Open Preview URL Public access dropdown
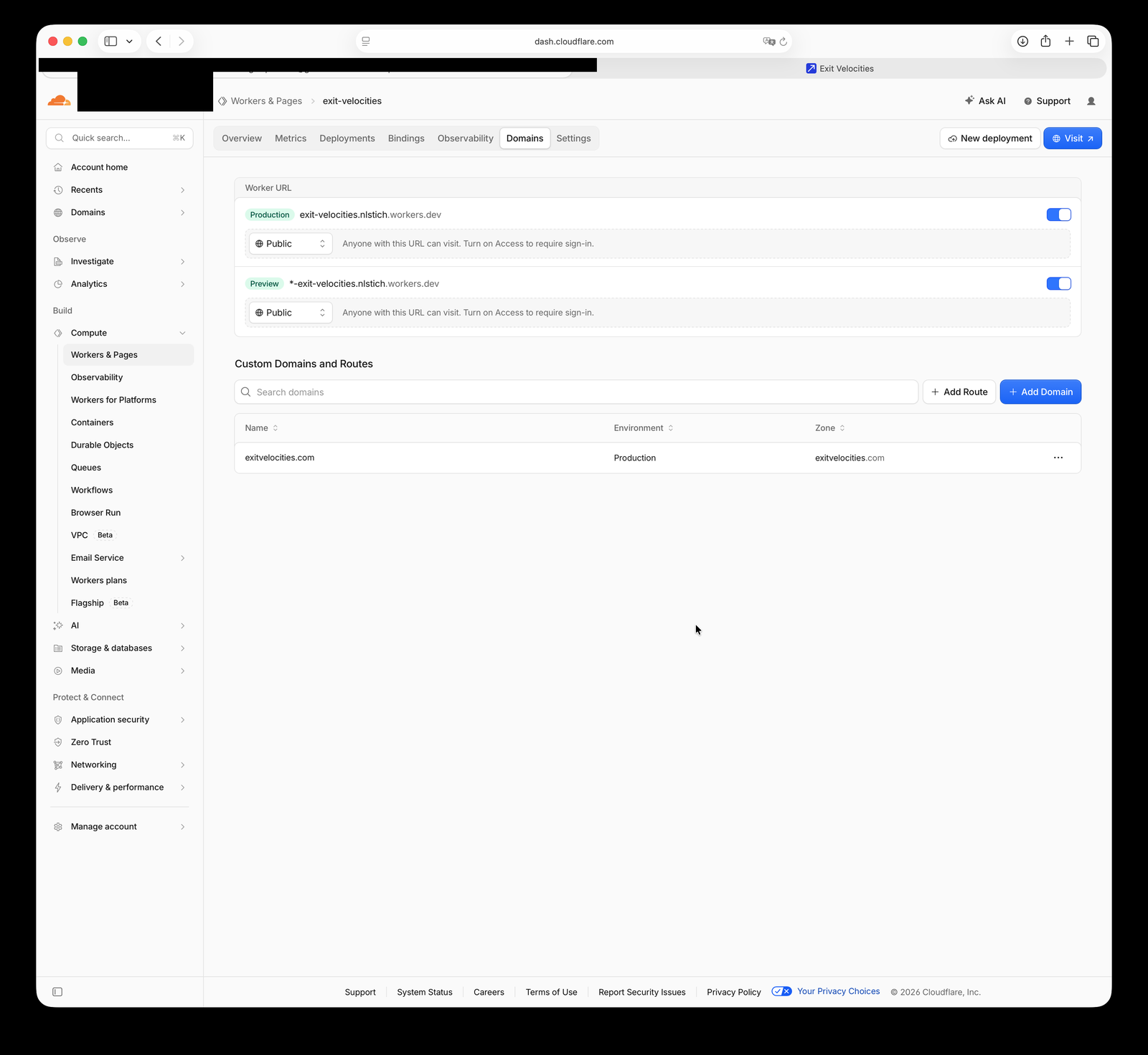 291,313
